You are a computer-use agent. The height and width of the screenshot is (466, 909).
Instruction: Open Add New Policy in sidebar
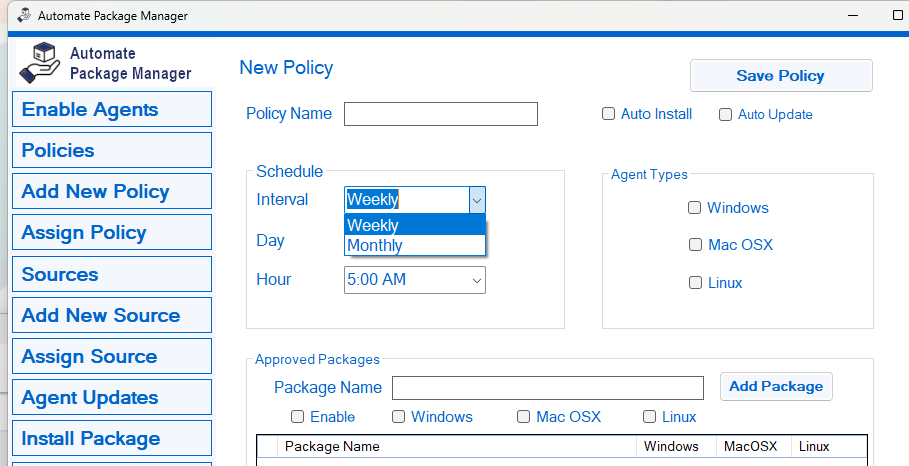(x=111, y=192)
